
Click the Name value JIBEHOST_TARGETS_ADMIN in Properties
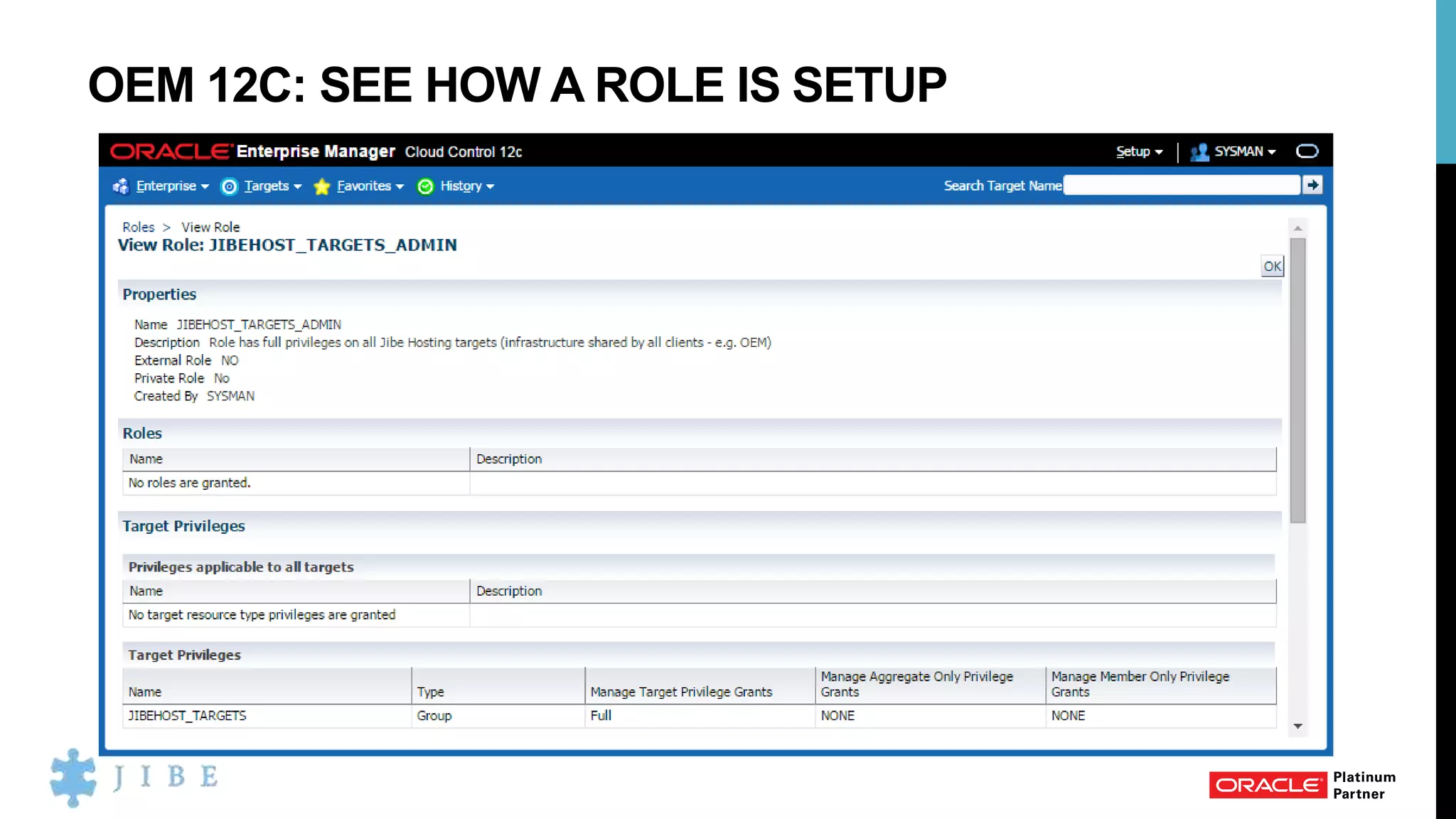pos(259,325)
